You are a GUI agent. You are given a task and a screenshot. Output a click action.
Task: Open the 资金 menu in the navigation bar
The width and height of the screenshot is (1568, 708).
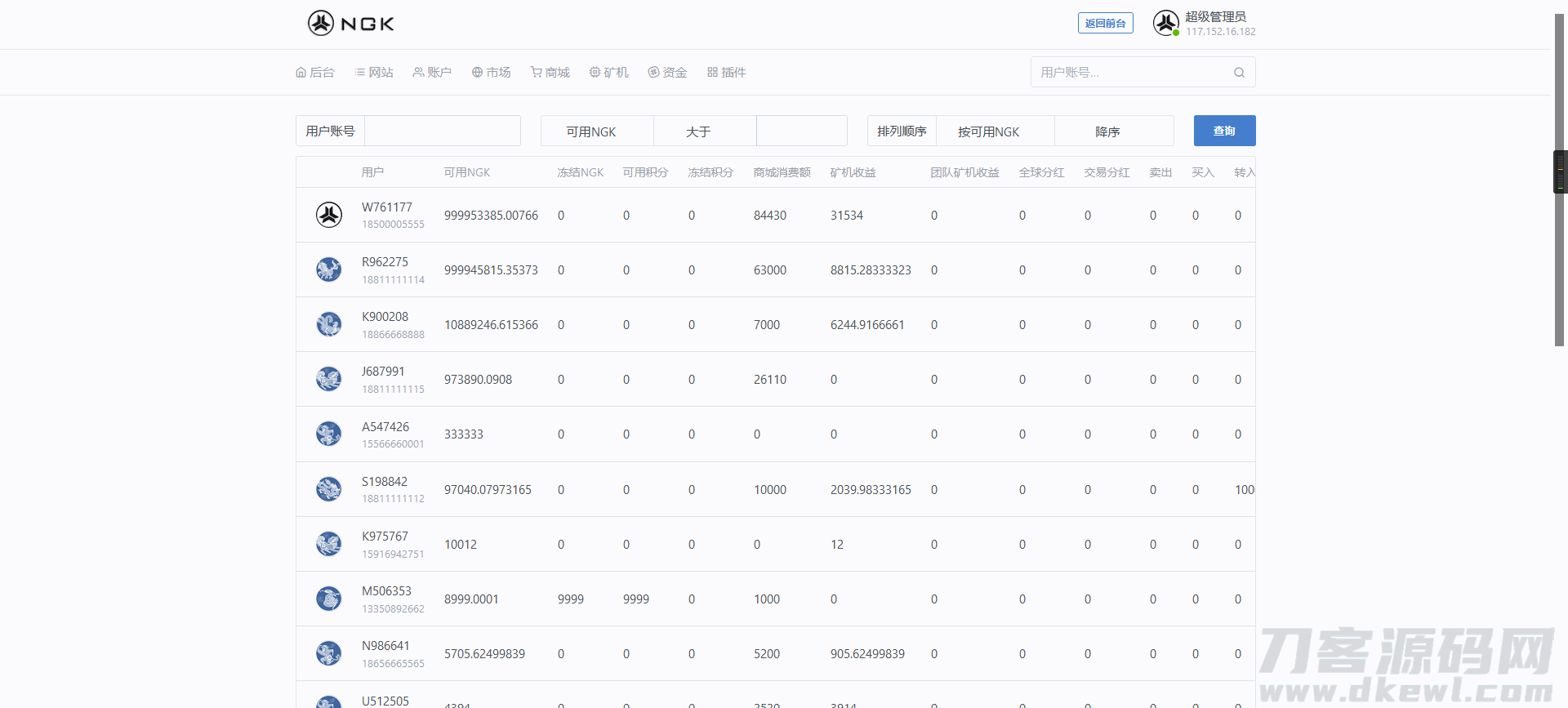(667, 73)
